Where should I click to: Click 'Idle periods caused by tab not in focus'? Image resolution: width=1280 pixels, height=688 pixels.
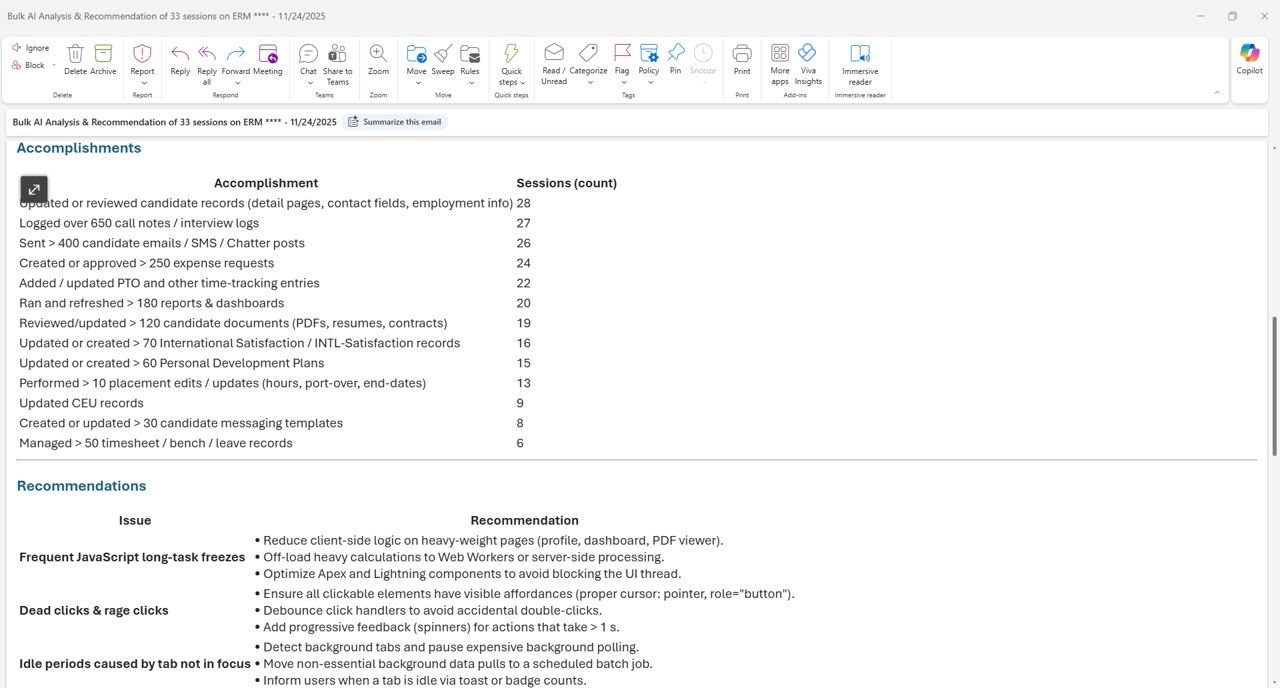click(x=135, y=664)
